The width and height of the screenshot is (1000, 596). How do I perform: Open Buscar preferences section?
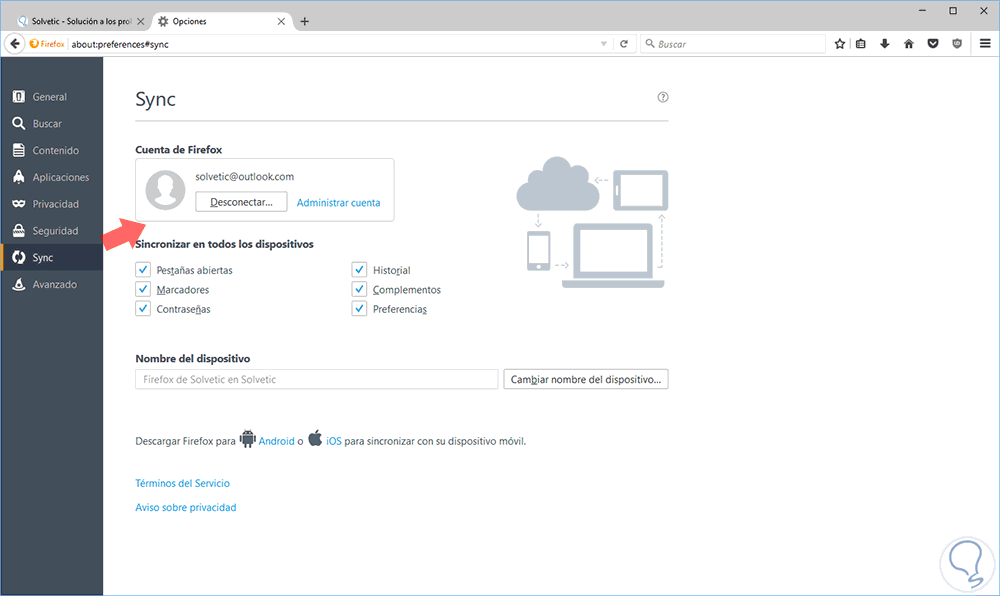[x=52, y=124]
